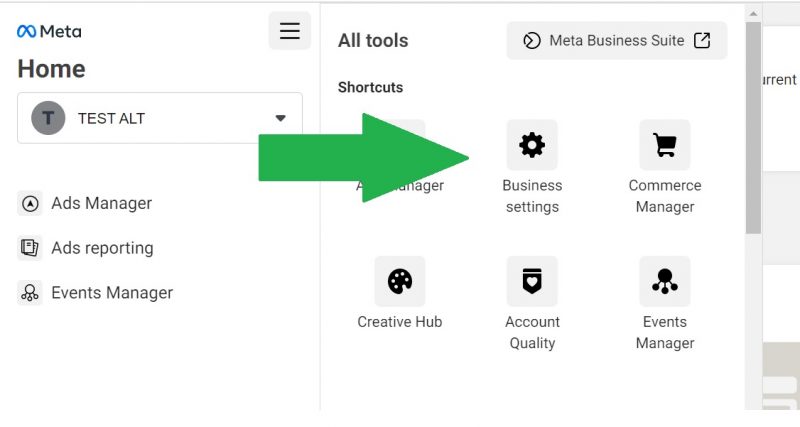800x427 pixels.
Task: Select Ads reporting text in left navigation
Action: tap(102, 248)
